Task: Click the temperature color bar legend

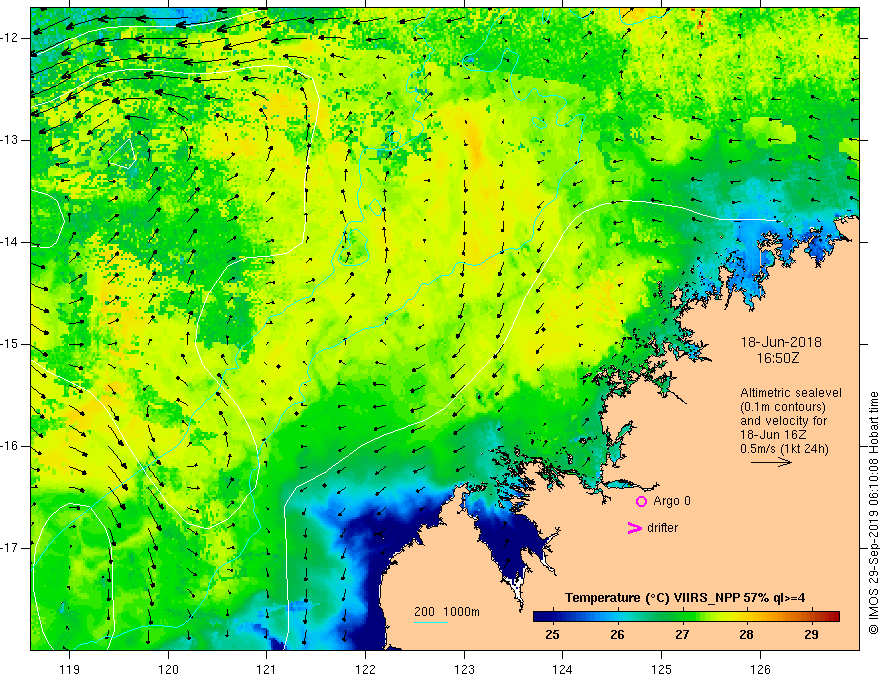Action: point(686,616)
